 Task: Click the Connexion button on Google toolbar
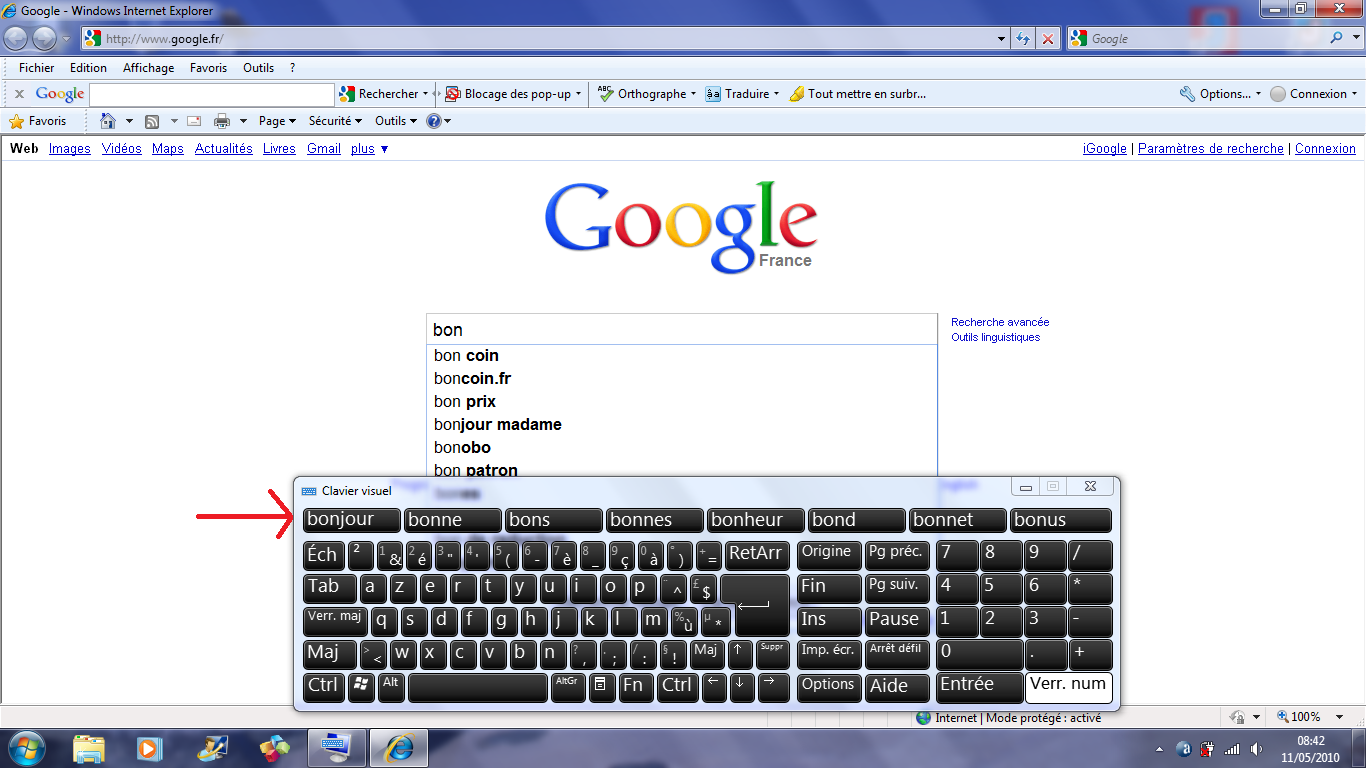coord(1314,94)
